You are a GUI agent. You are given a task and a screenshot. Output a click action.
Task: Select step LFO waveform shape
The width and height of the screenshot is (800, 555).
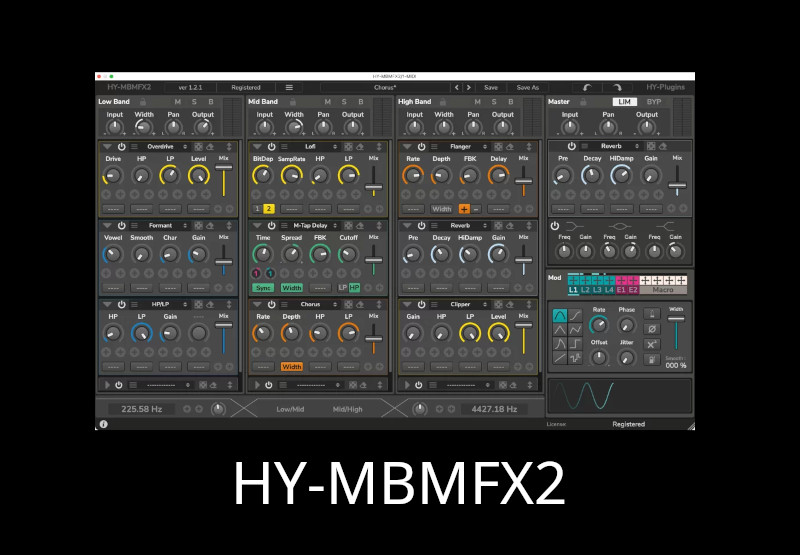(576, 344)
